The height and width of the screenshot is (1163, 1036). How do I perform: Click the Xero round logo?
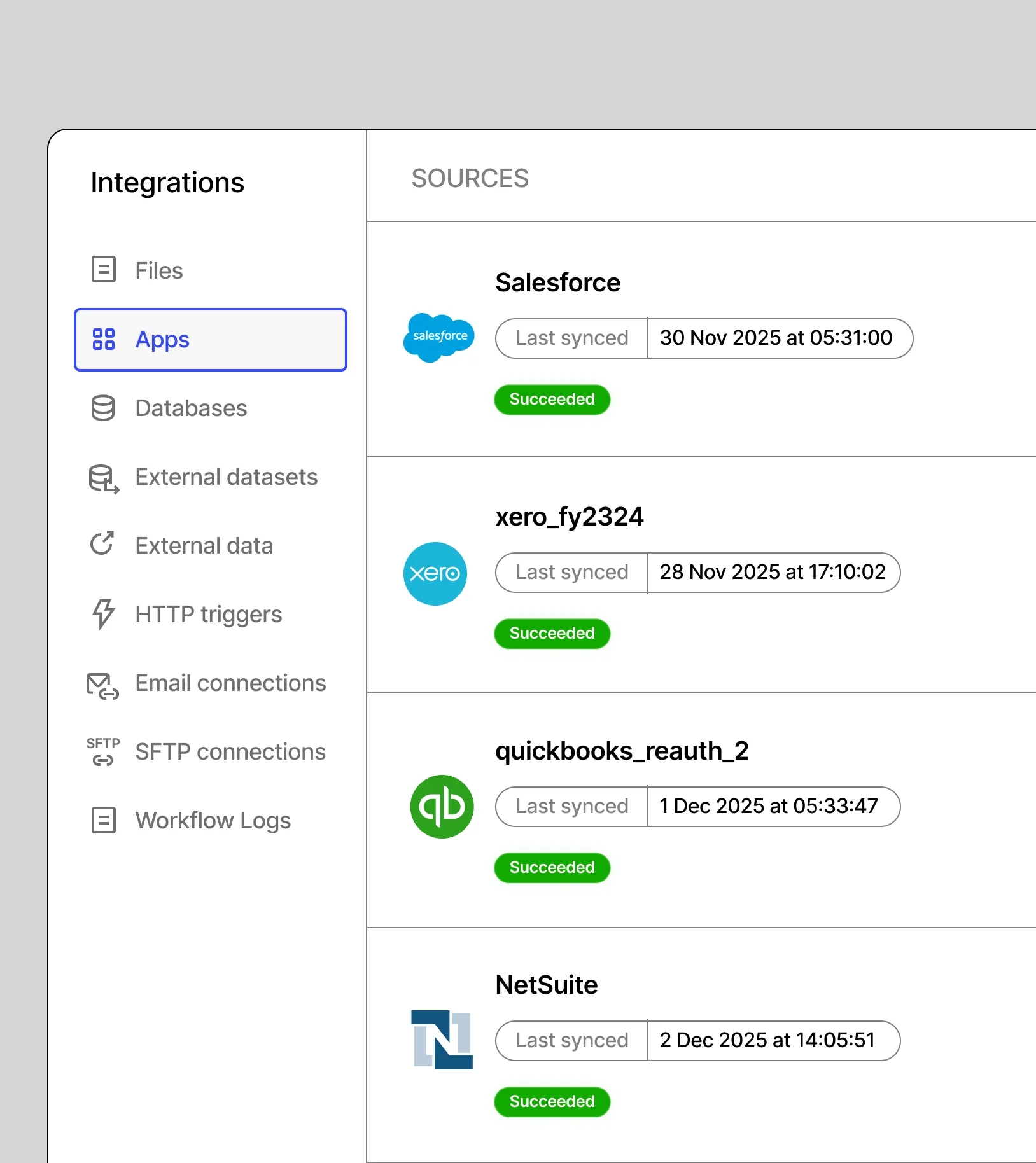(435, 573)
